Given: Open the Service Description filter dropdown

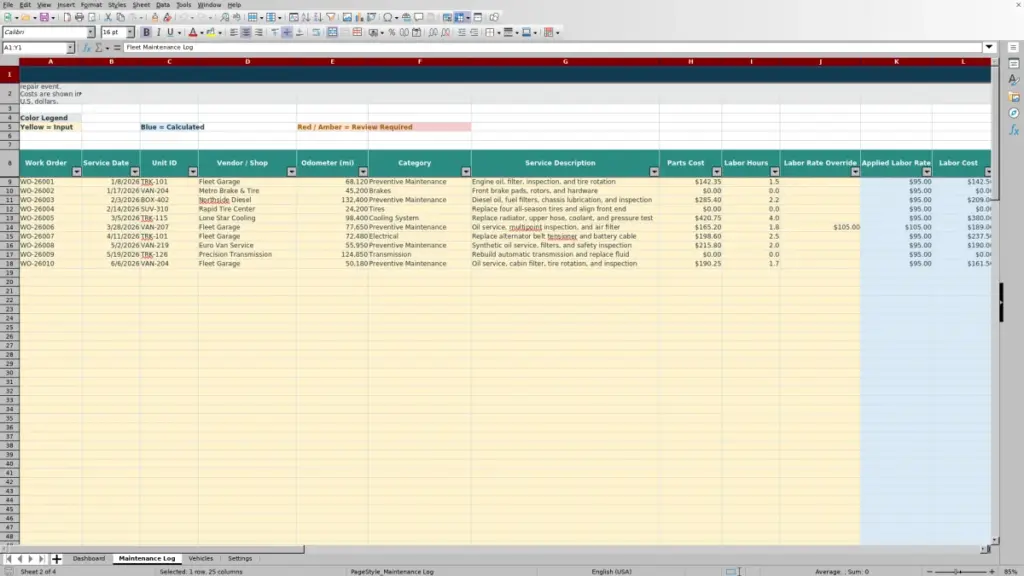Looking at the screenshot, I should pyautogui.click(x=654, y=172).
